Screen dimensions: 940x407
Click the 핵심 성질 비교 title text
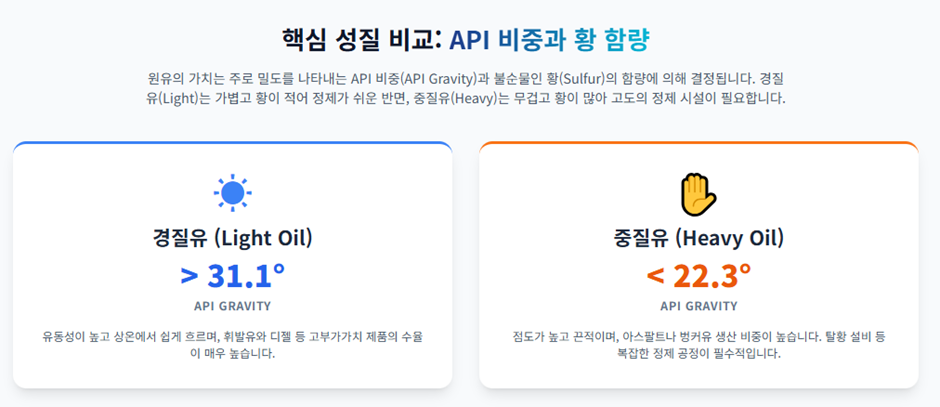coord(361,40)
